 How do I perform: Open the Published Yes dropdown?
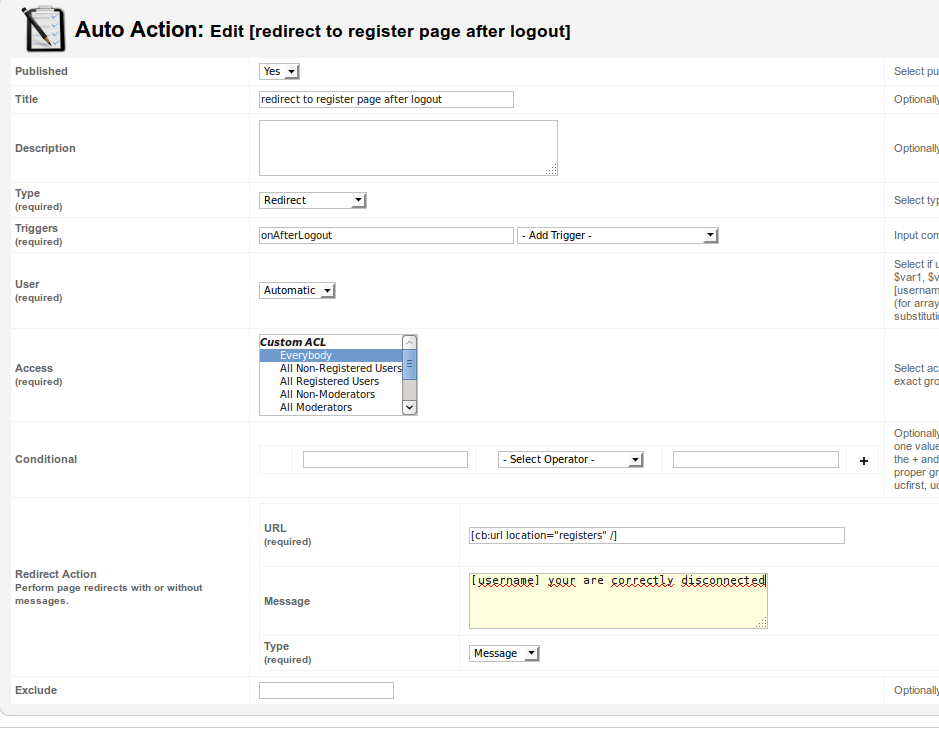tap(279, 72)
